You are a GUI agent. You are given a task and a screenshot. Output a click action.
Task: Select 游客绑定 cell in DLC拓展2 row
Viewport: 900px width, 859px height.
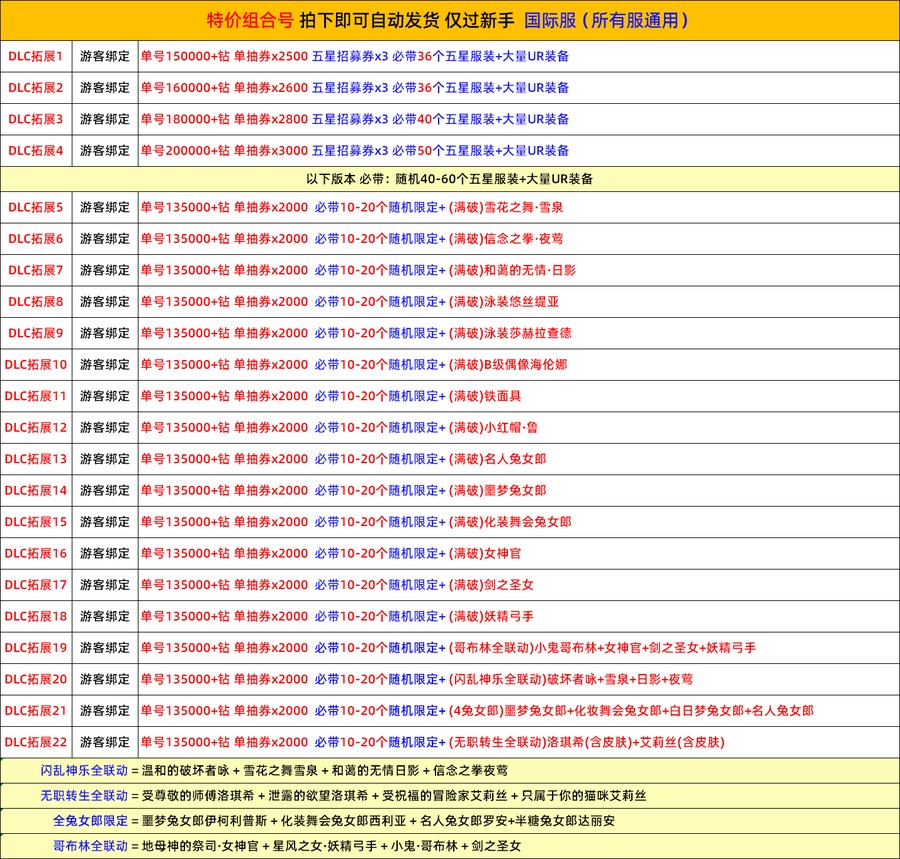[105, 88]
